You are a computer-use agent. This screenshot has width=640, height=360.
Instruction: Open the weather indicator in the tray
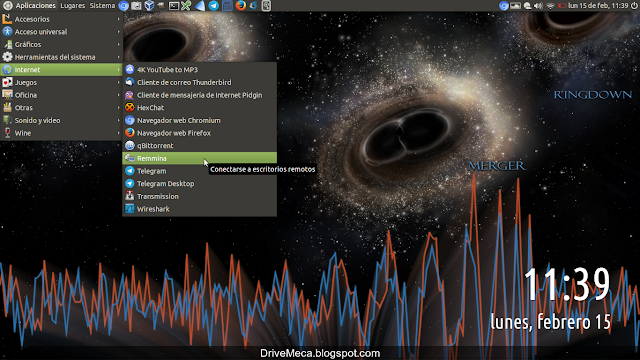tap(527, 6)
